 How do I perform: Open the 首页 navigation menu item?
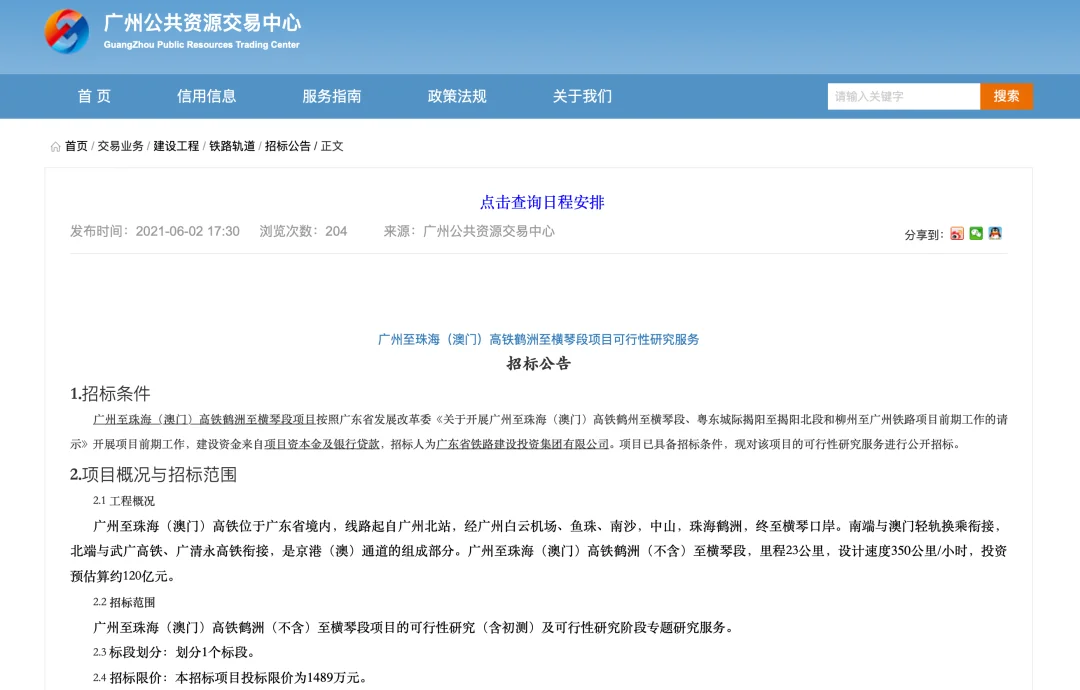pyautogui.click(x=94, y=96)
